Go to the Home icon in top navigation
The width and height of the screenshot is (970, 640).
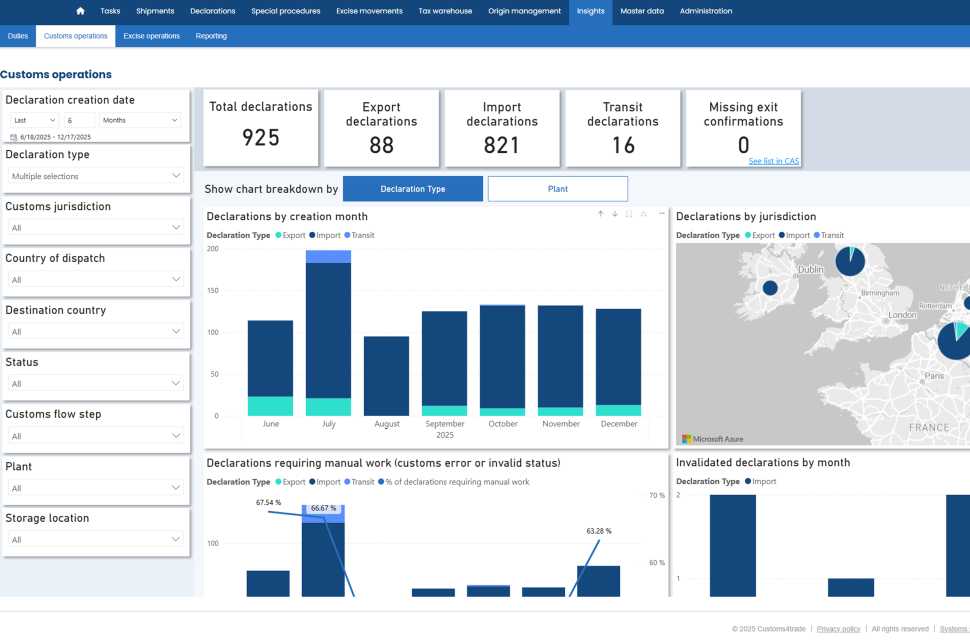tap(80, 11)
